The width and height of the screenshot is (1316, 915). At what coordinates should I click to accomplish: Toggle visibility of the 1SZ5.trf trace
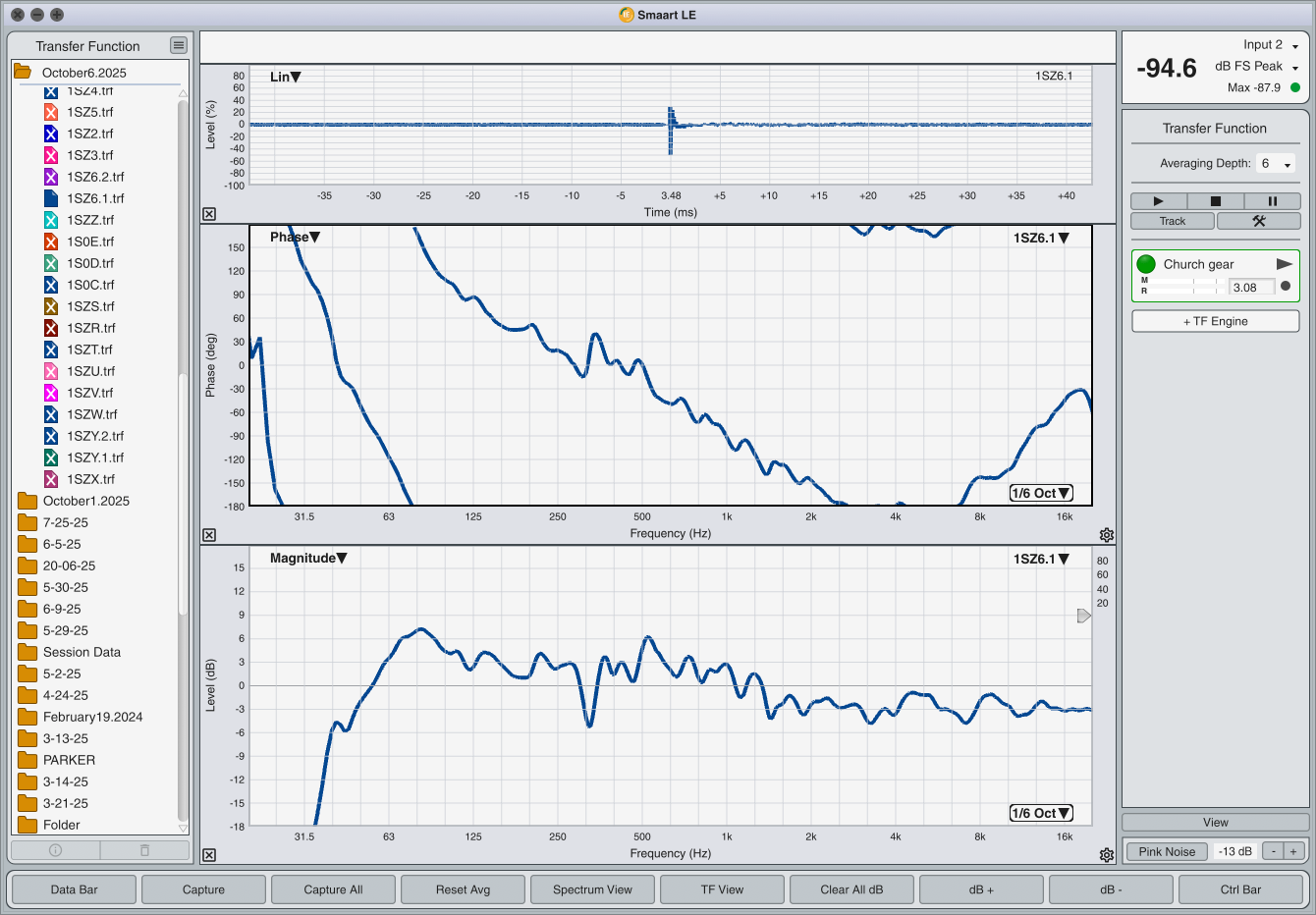tap(51, 112)
